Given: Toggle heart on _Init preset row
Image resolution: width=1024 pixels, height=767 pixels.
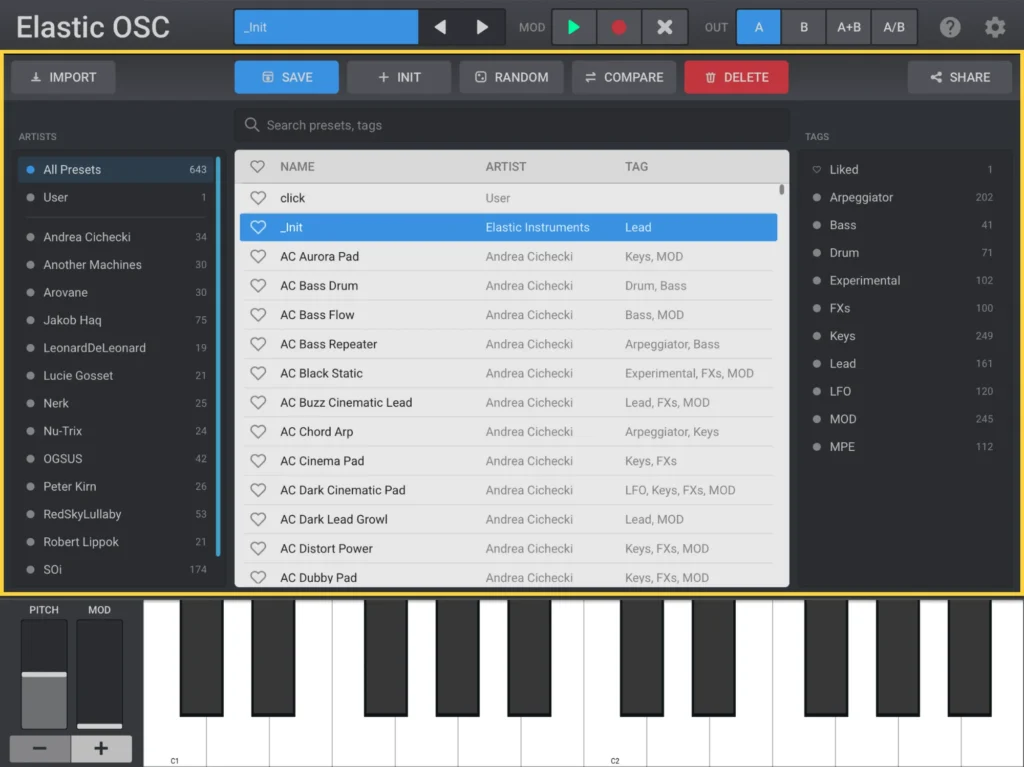Looking at the screenshot, I should [x=258, y=227].
